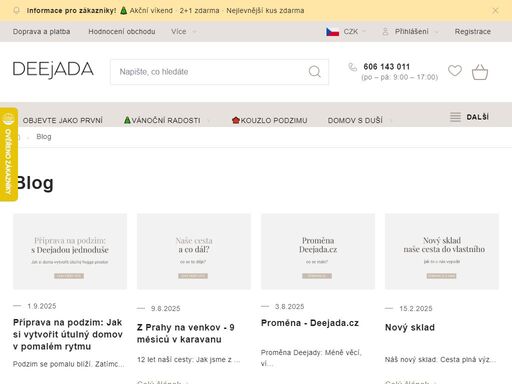
Task: Click excerpt Podzim se pomalu blíží
Action: pos(68,364)
